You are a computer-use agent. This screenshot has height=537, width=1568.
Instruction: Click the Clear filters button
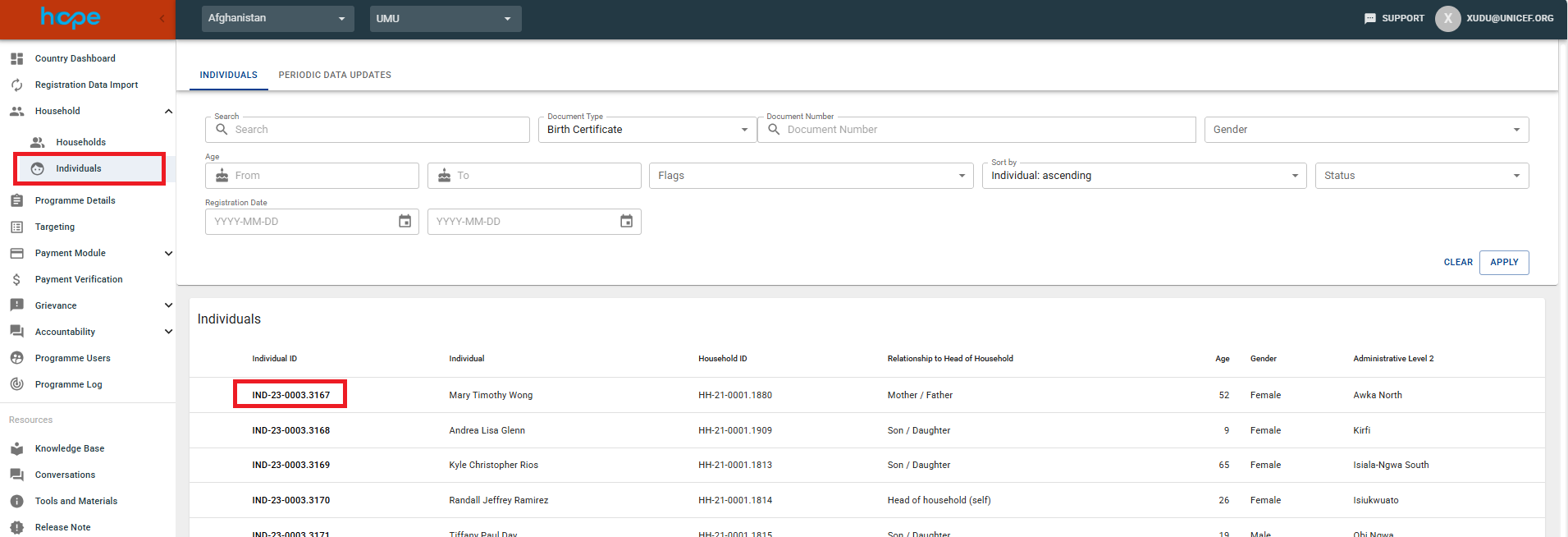pyautogui.click(x=1457, y=263)
